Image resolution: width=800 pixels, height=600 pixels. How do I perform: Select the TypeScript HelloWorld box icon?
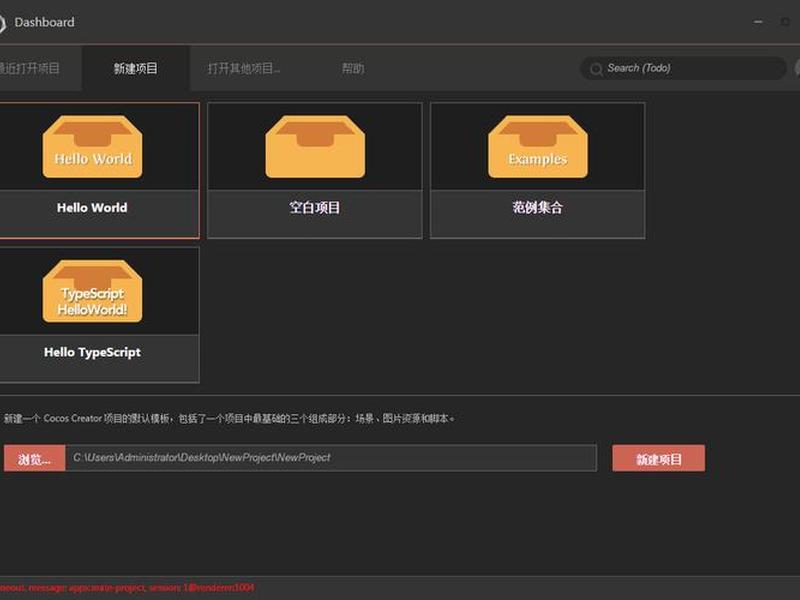[92, 291]
